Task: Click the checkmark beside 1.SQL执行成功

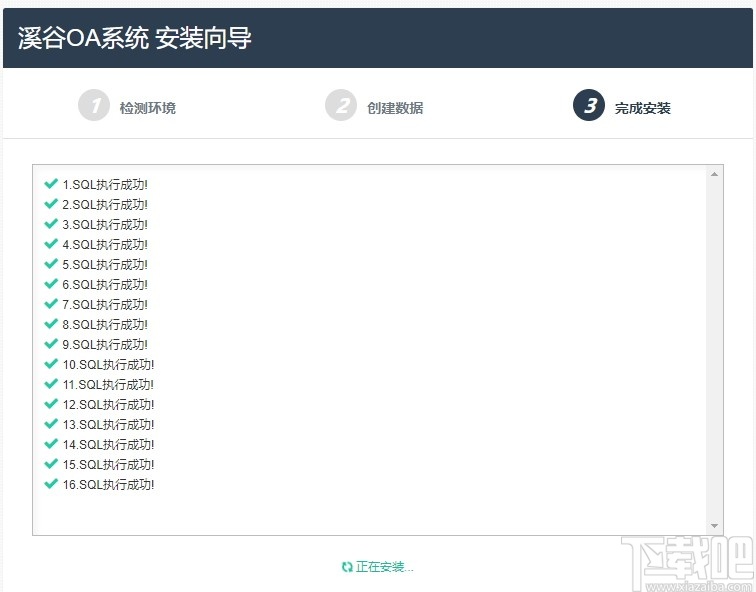Action: click(51, 184)
